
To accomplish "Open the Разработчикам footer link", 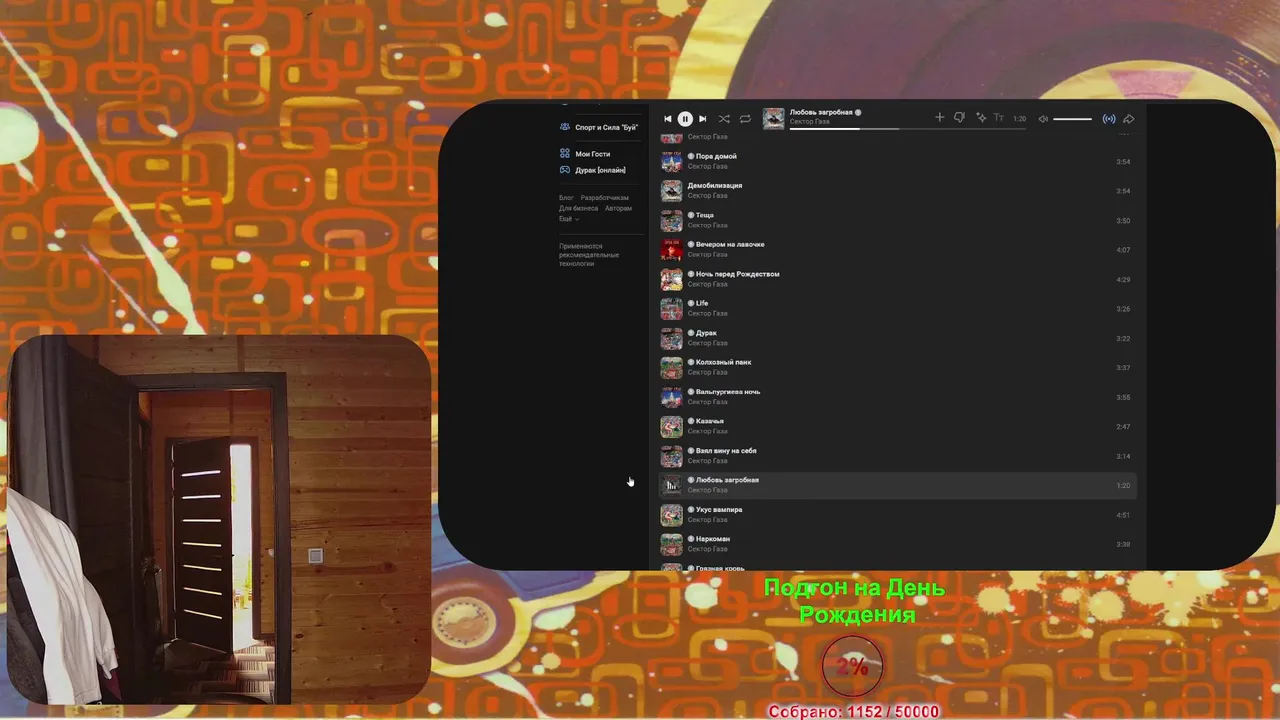I will [605, 198].
